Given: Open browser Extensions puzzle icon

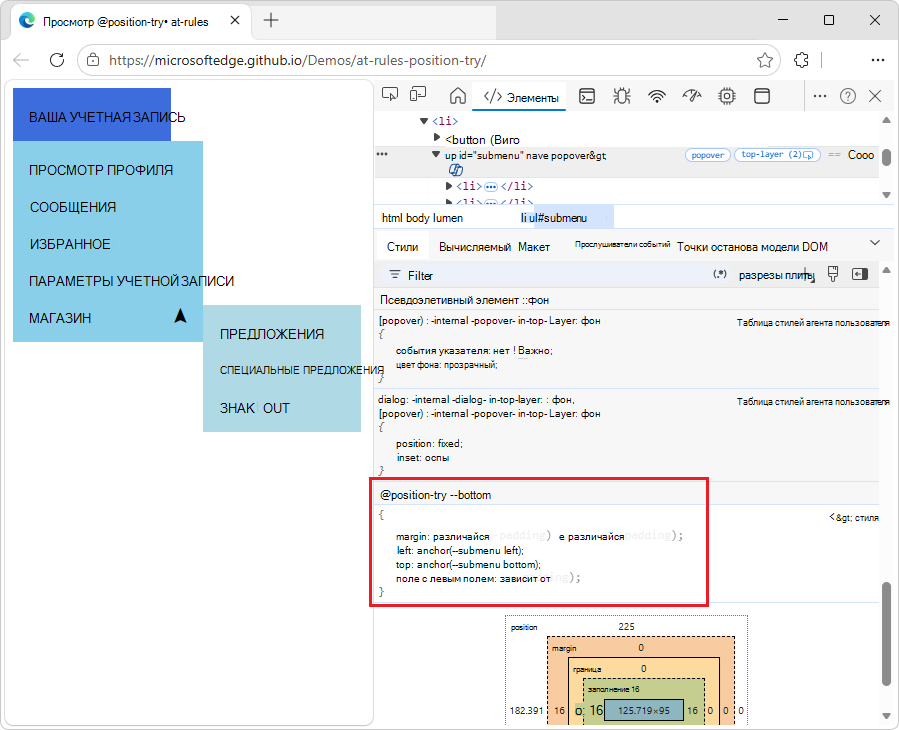Looking at the screenshot, I should click(x=801, y=60).
